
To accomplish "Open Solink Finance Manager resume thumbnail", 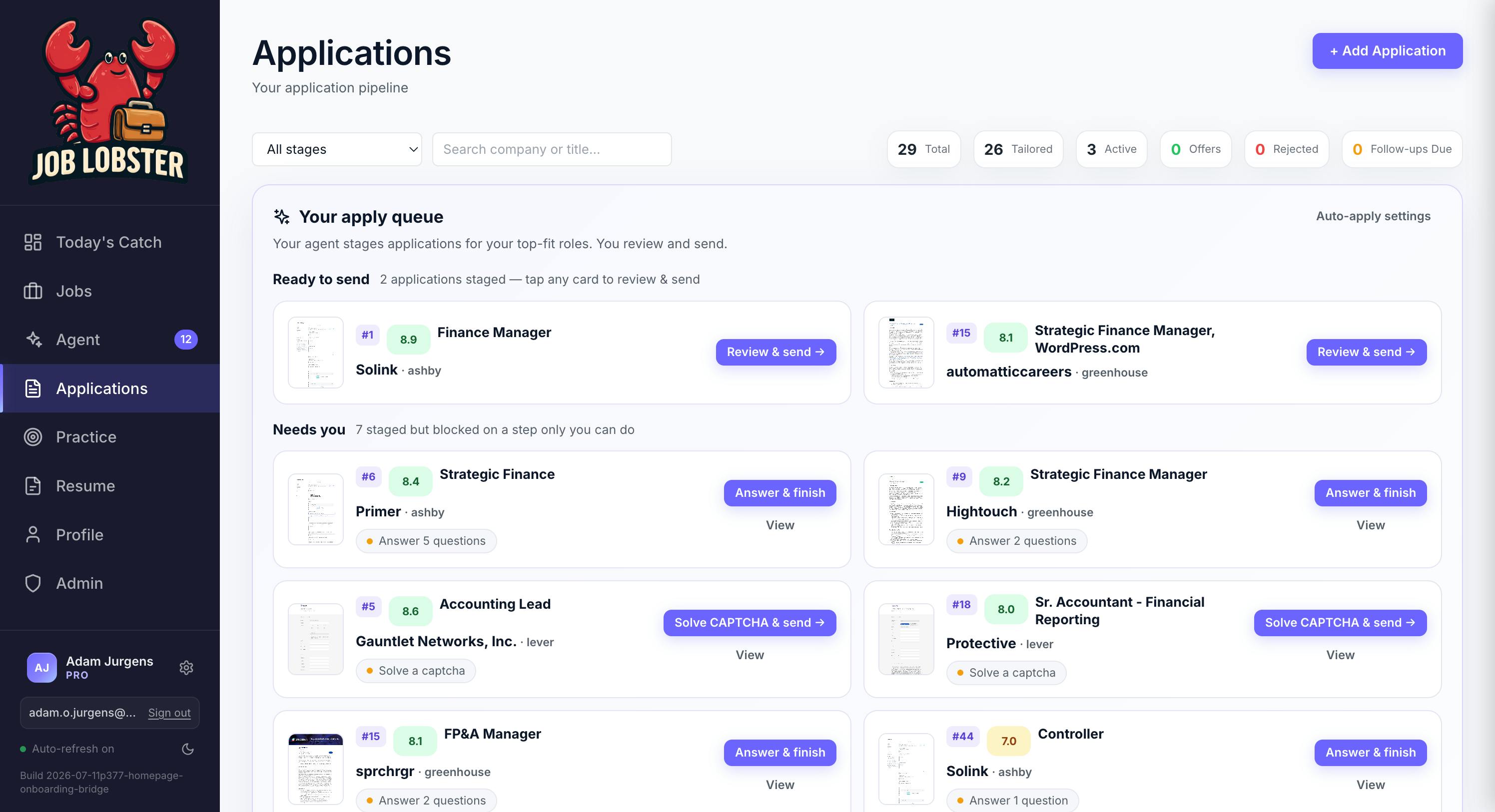I will click(316, 353).
